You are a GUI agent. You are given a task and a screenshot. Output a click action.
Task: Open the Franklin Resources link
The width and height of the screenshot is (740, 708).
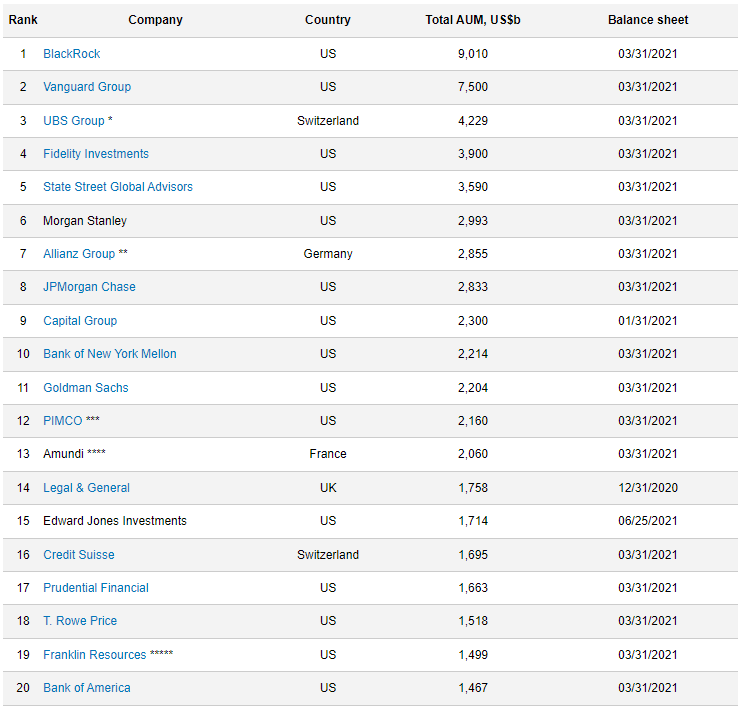pos(95,655)
